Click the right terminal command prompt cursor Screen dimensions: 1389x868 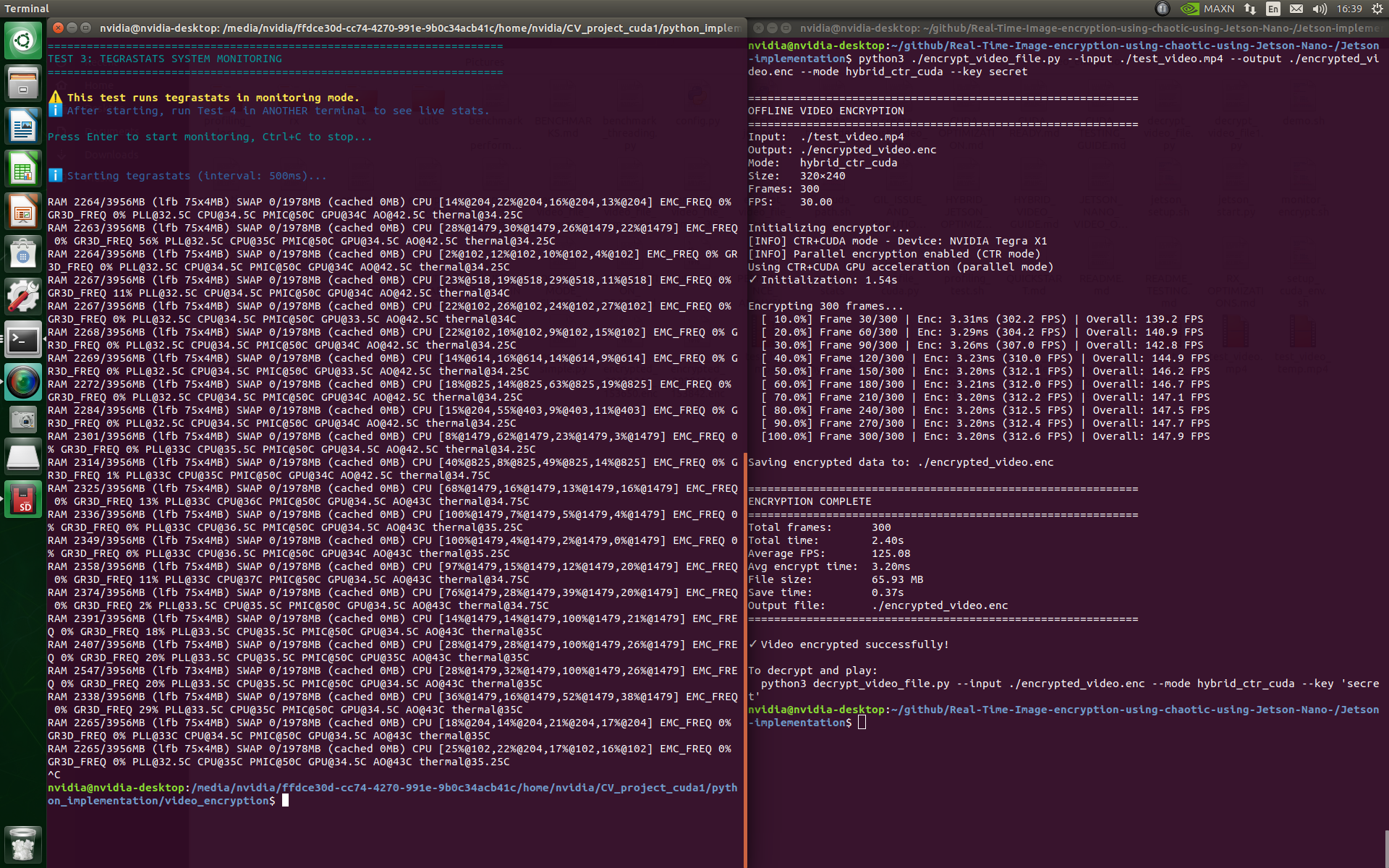click(862, 723)
